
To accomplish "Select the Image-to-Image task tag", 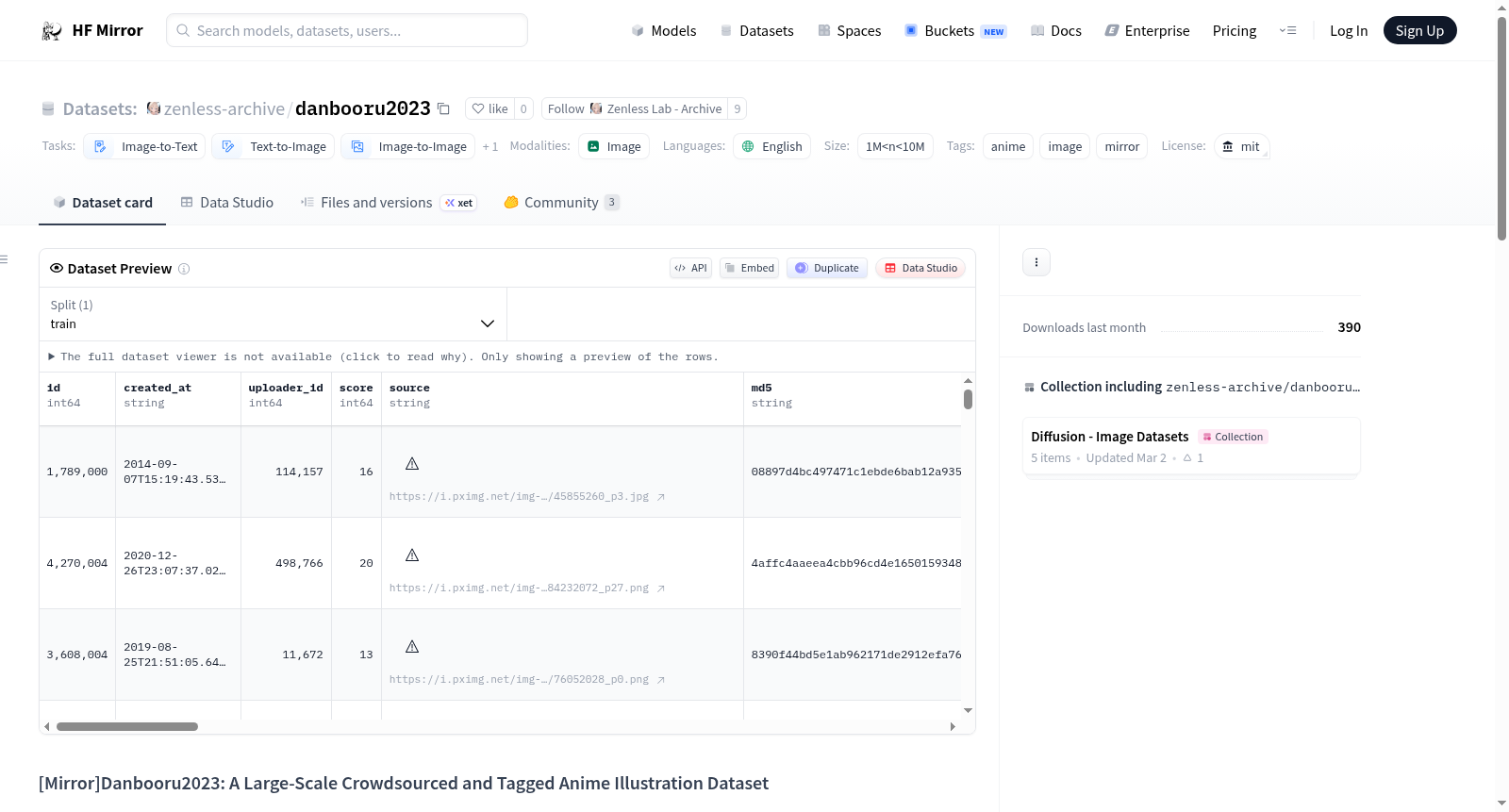I will click(x=408, y=146).
